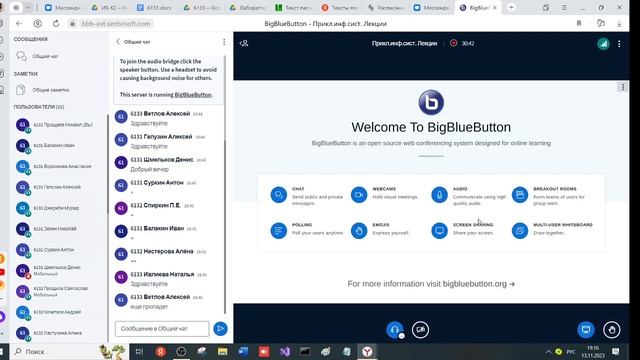
Task: Click Ивлиева Наталья avatar in chat
Action: [x=121, y=277]
